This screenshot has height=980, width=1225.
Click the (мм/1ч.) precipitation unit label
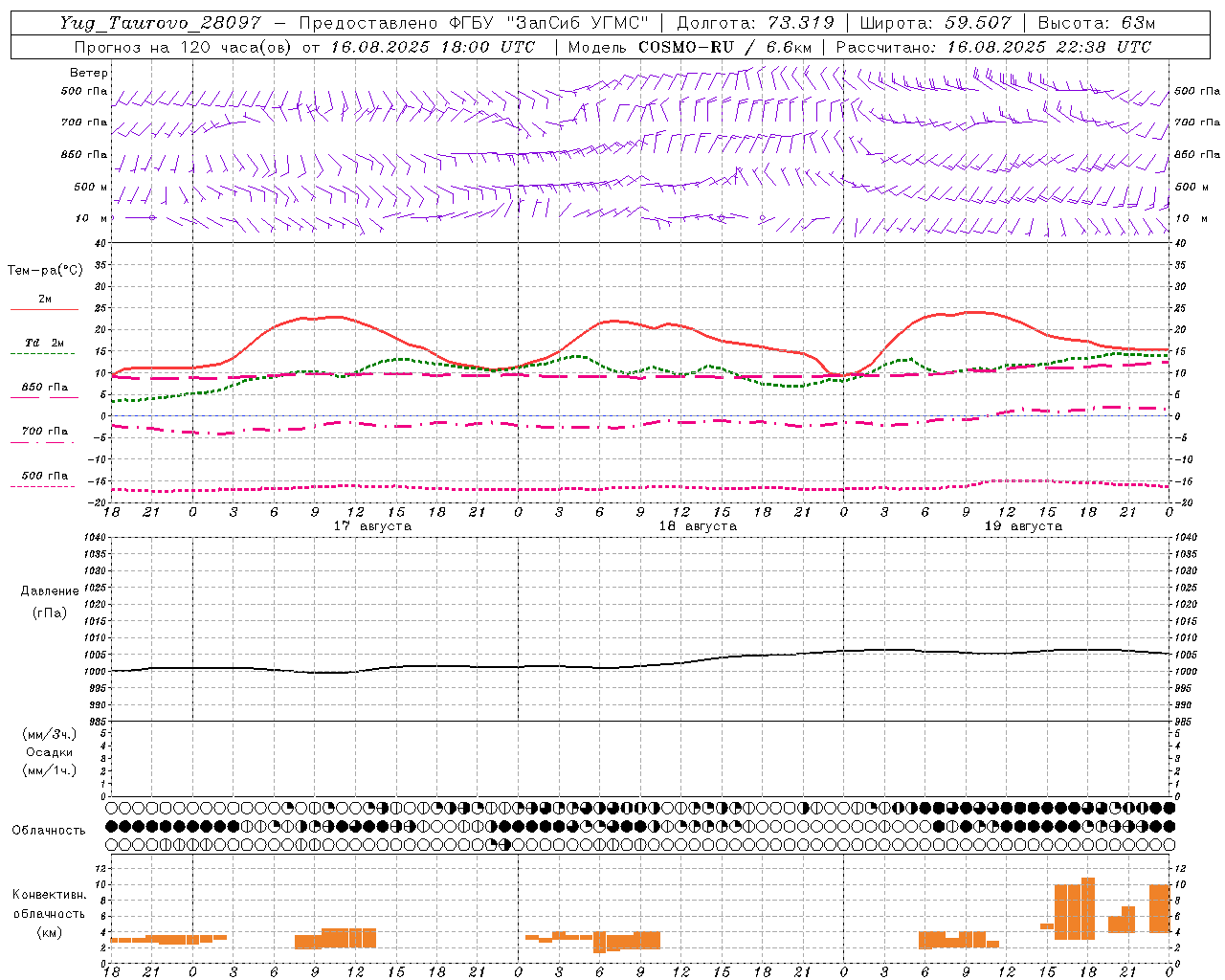(x=50, y=770)
